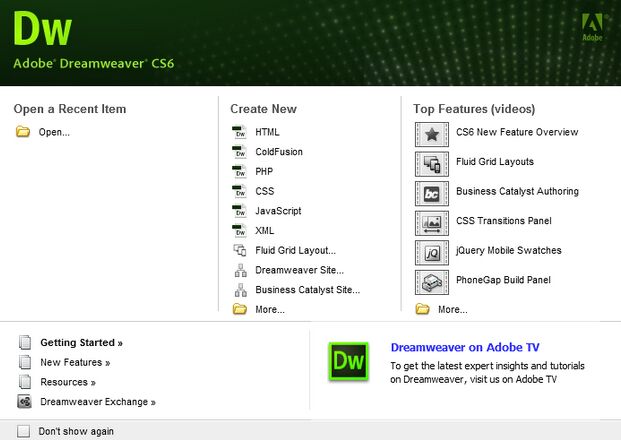Viewport: 621px width, 440px height.
Task: Open the PhoneGap Build Panel video icon
Action: (x=432, y=281)
